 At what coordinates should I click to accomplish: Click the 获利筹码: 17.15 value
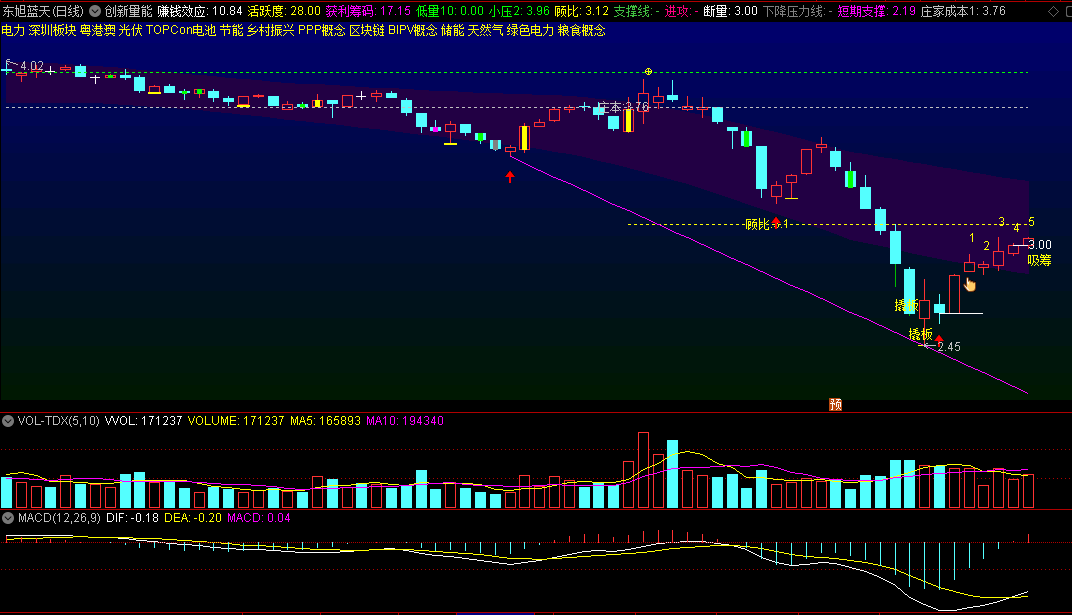[x=368, y=11]
